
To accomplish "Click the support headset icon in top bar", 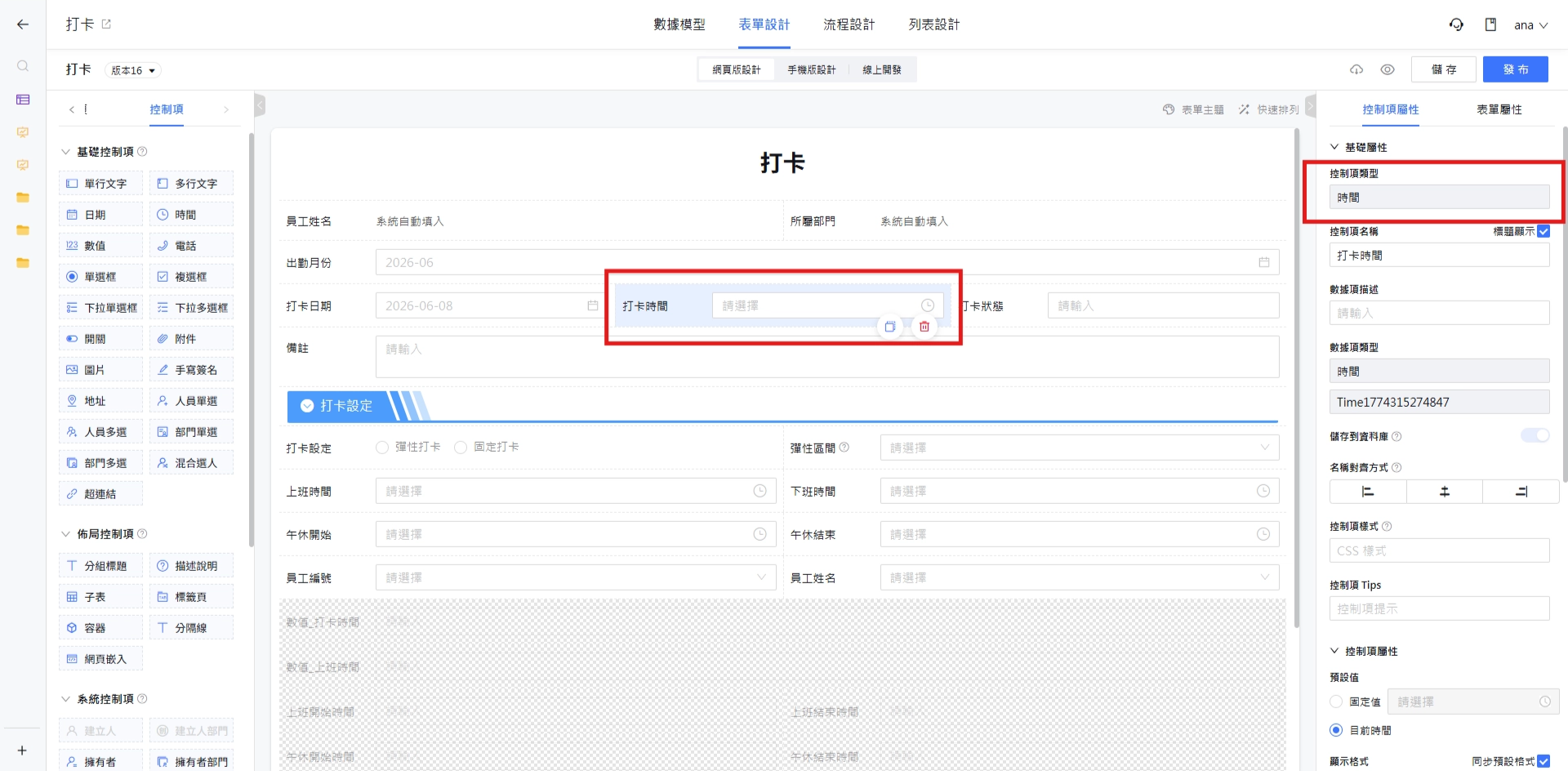I will pyautogui.click(x=1456, y=25).
